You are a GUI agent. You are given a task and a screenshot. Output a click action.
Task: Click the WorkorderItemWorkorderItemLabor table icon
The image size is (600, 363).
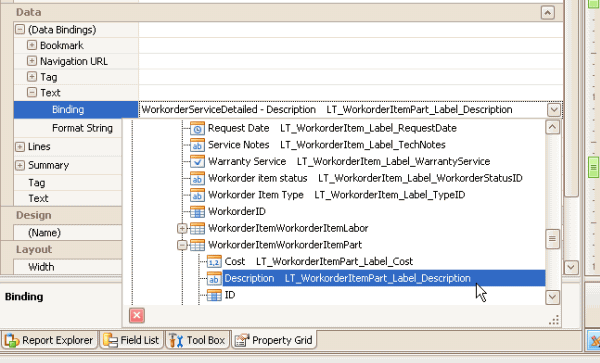(197, 228)
